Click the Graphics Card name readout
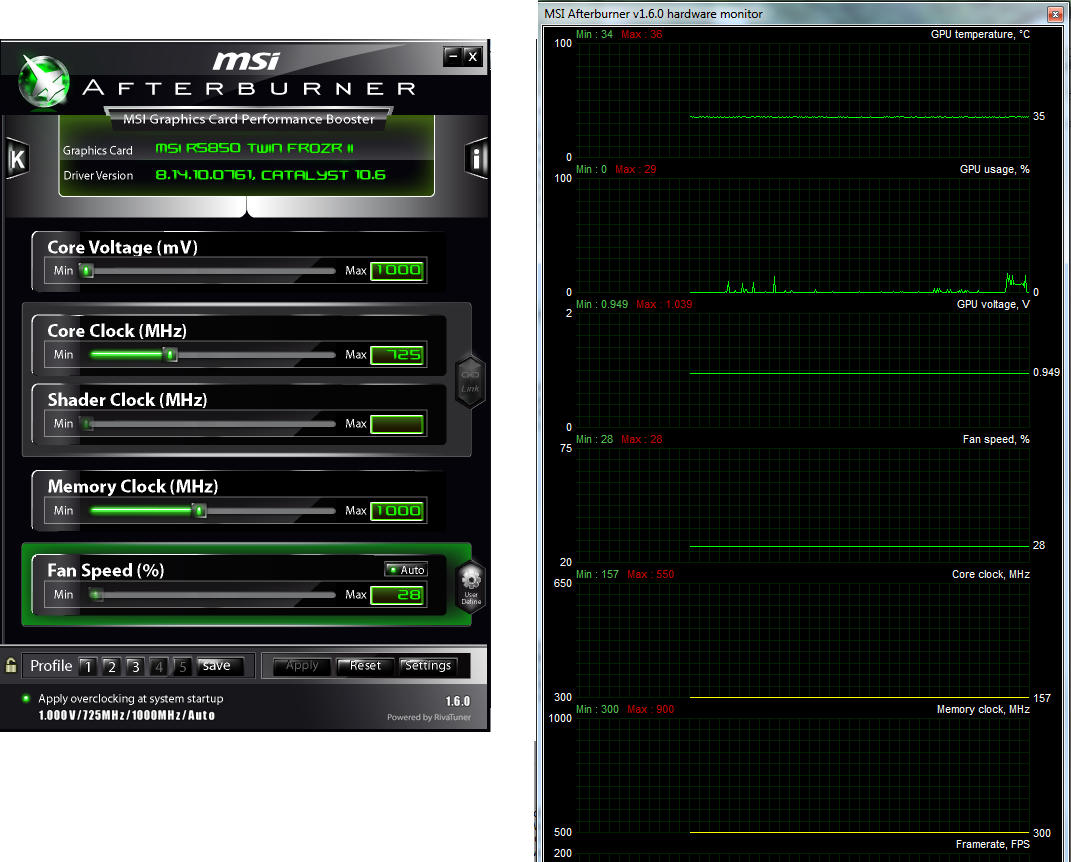1071x862 pixels. [255, 148]
